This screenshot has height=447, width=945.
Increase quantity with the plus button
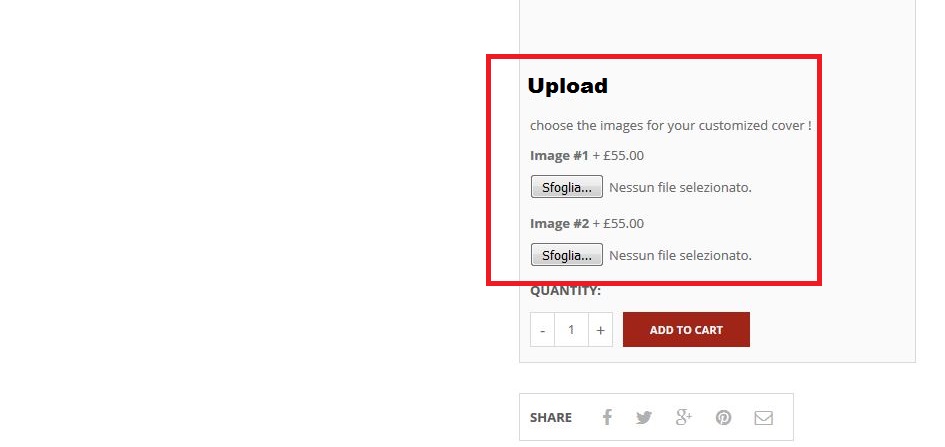pyautogui.click(x=600, y=330)
